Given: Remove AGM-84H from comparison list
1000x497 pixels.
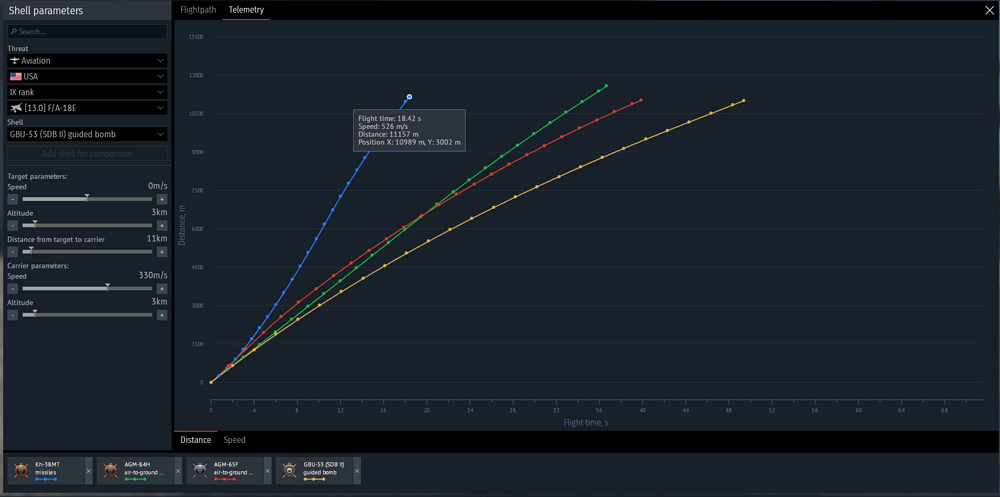Looking at the screenshot, I should (178, 471).
